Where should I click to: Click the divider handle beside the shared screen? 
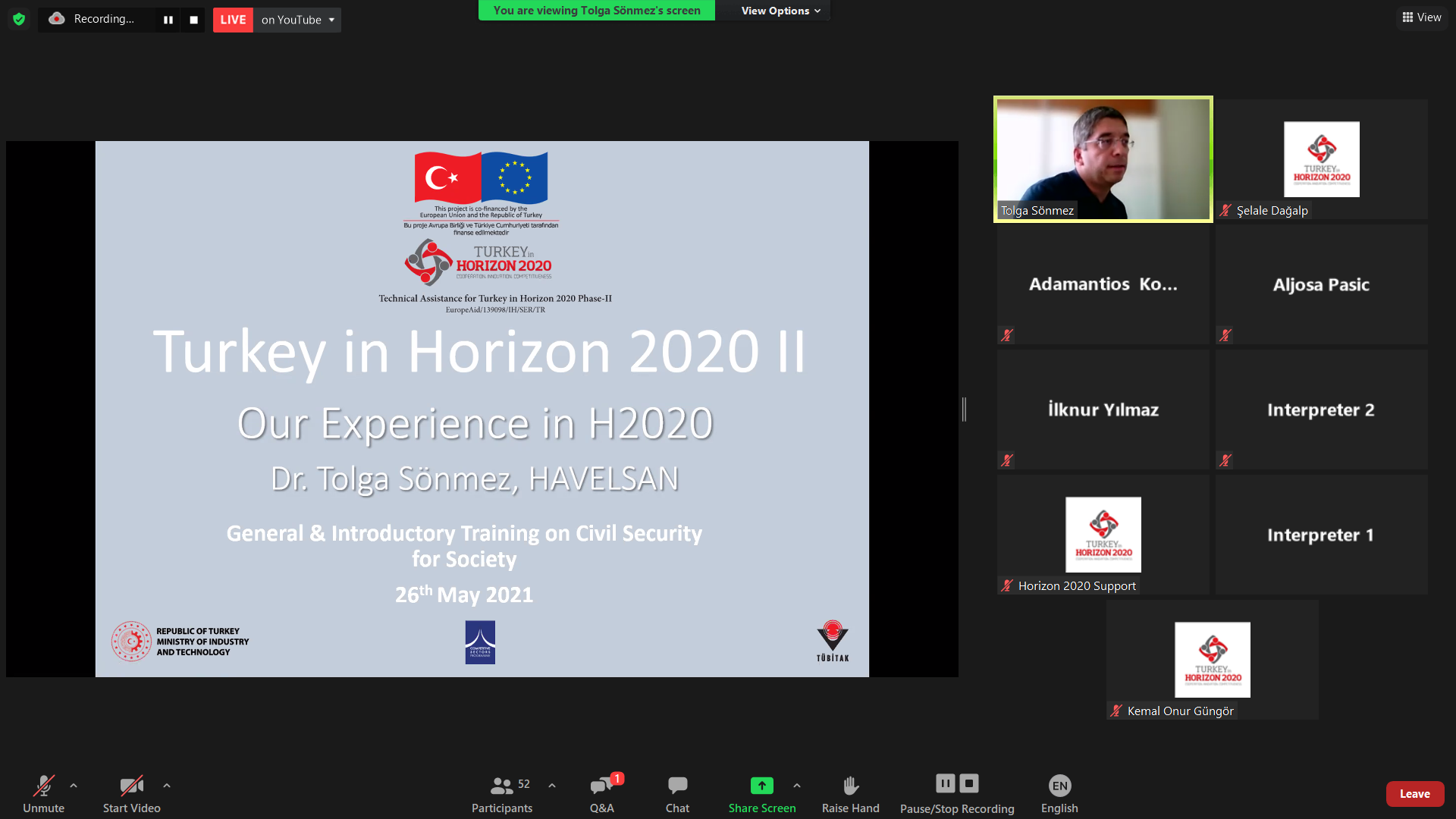[x=964, y=409]
